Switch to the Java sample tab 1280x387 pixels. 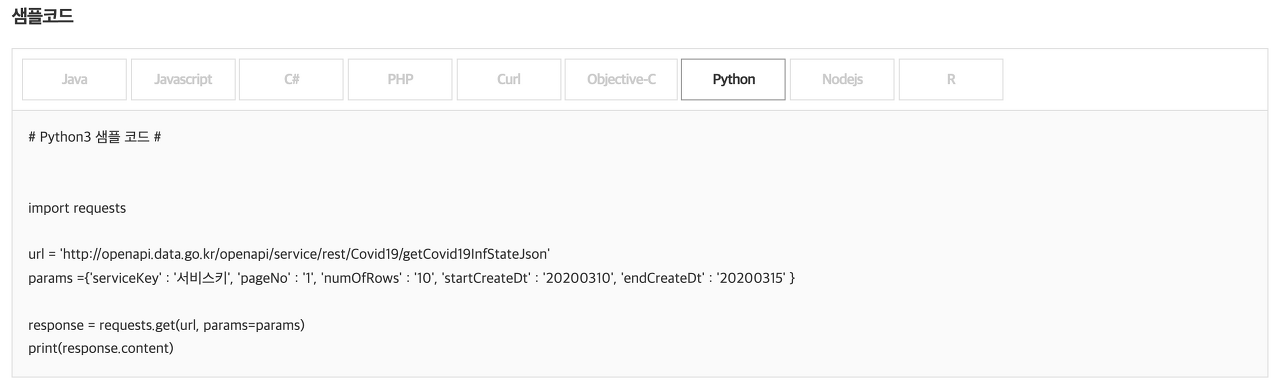(75, 80)
